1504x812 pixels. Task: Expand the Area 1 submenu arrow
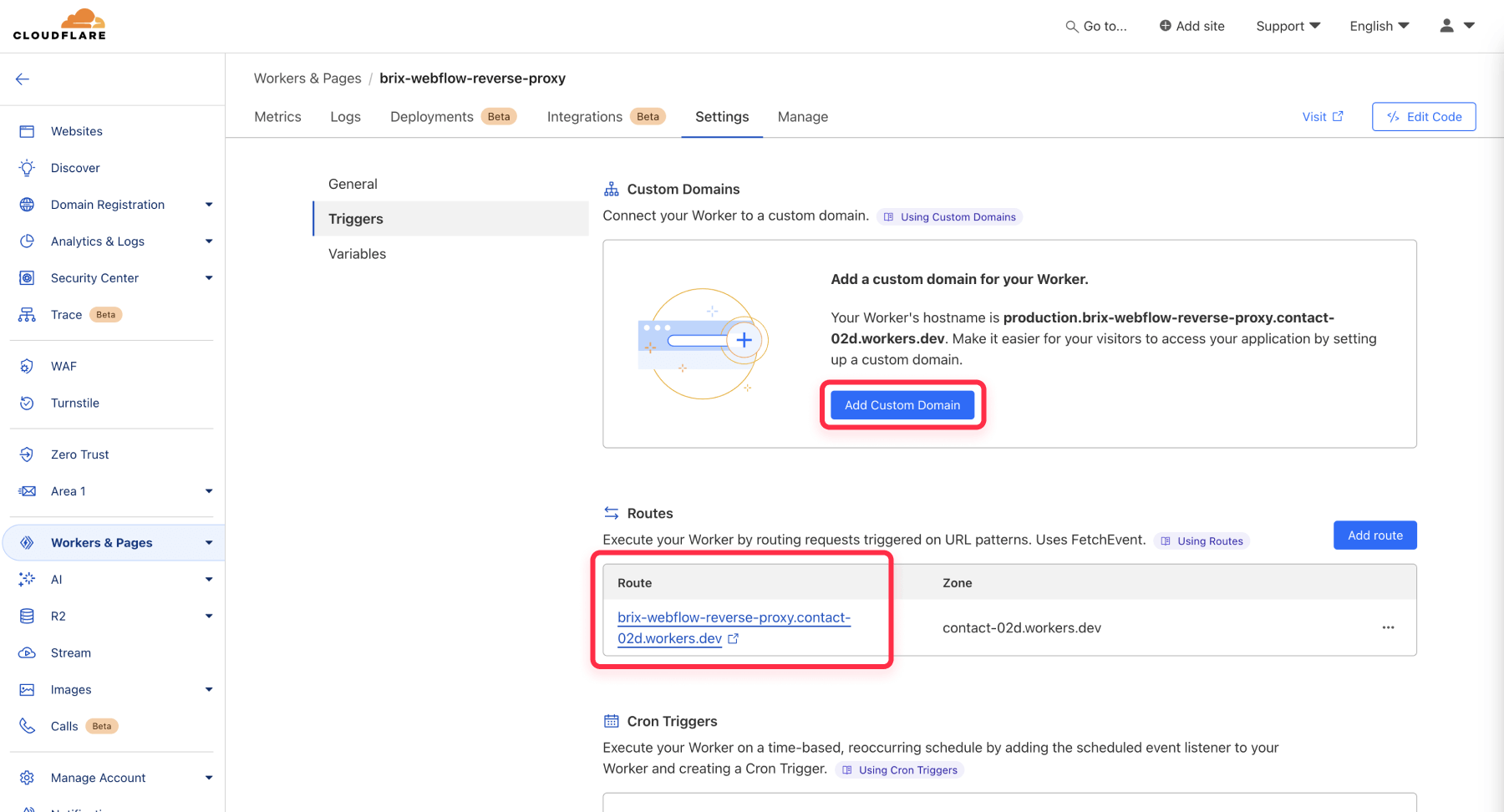(209, 491)
